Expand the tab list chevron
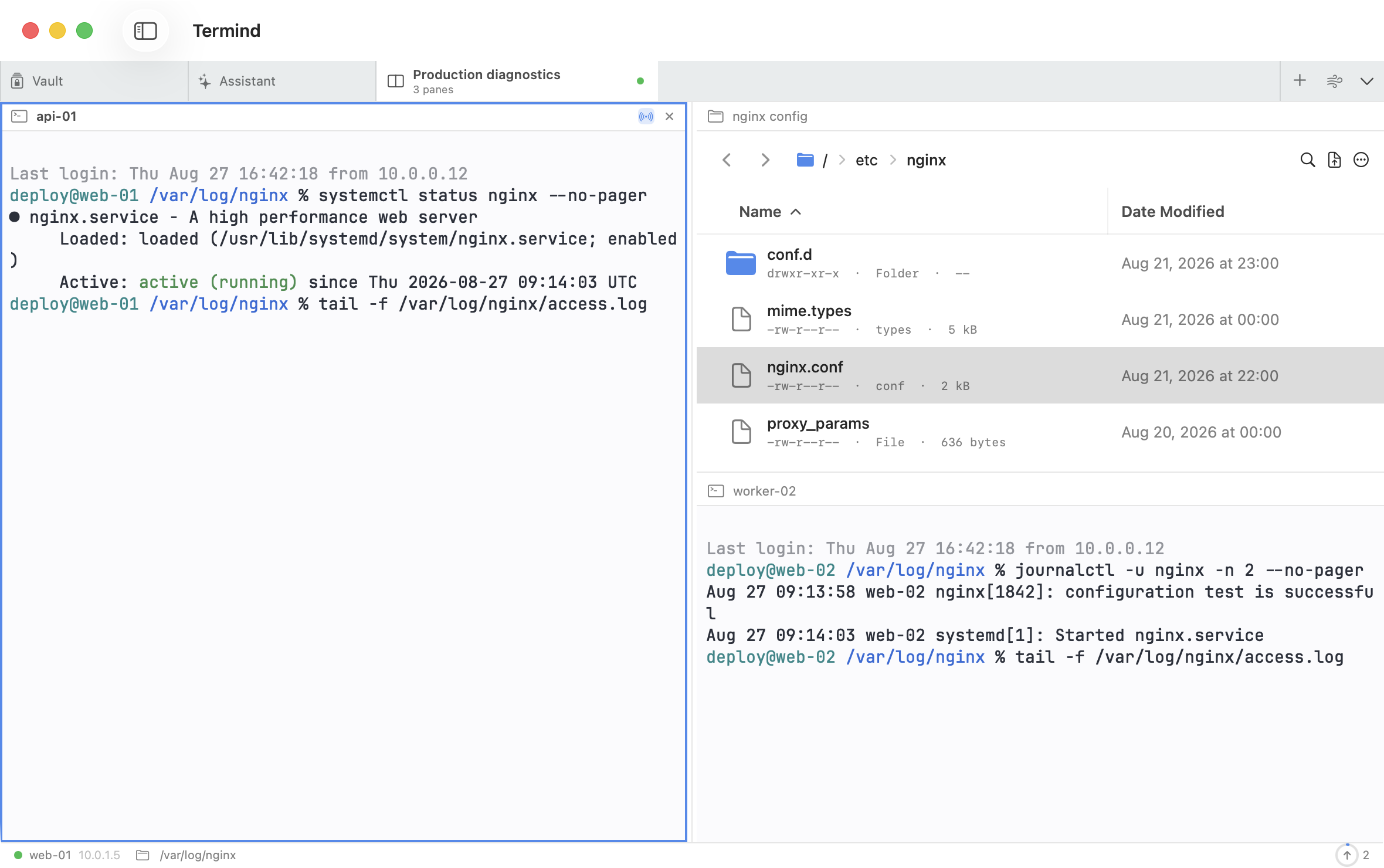 pos(1366,81)
